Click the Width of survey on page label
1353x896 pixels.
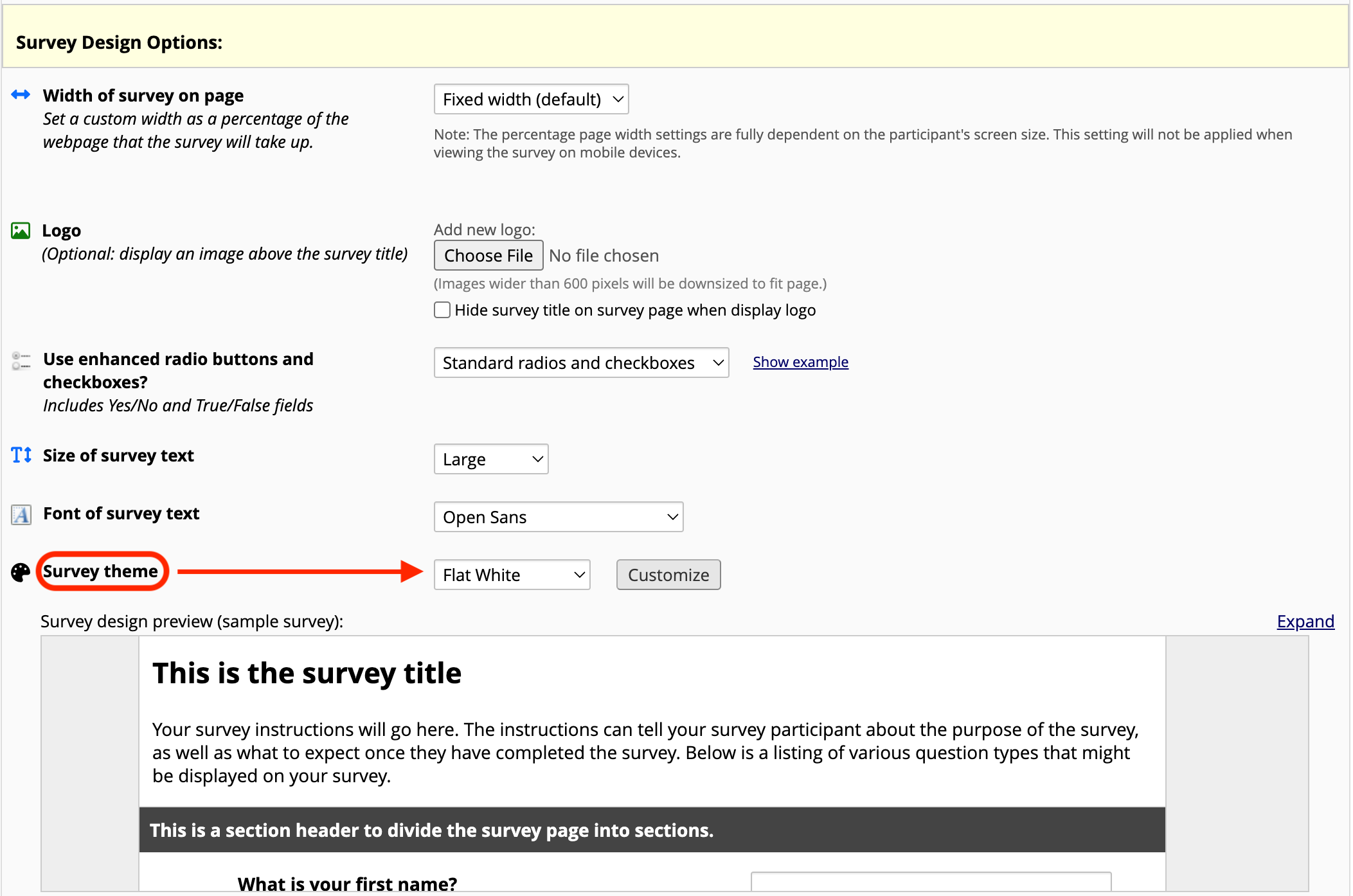[143, 95]
